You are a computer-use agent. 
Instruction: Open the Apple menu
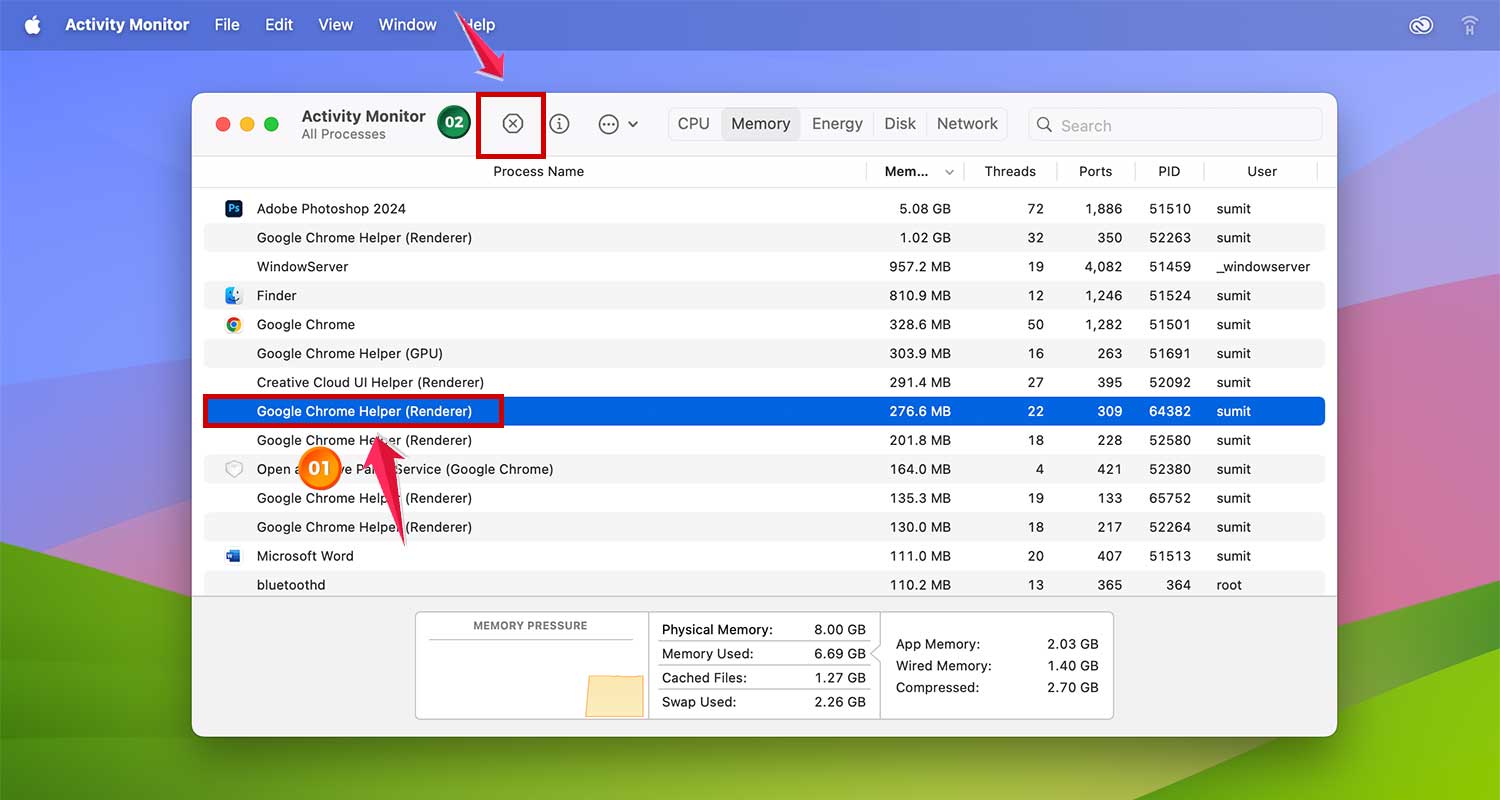(32, 24)
